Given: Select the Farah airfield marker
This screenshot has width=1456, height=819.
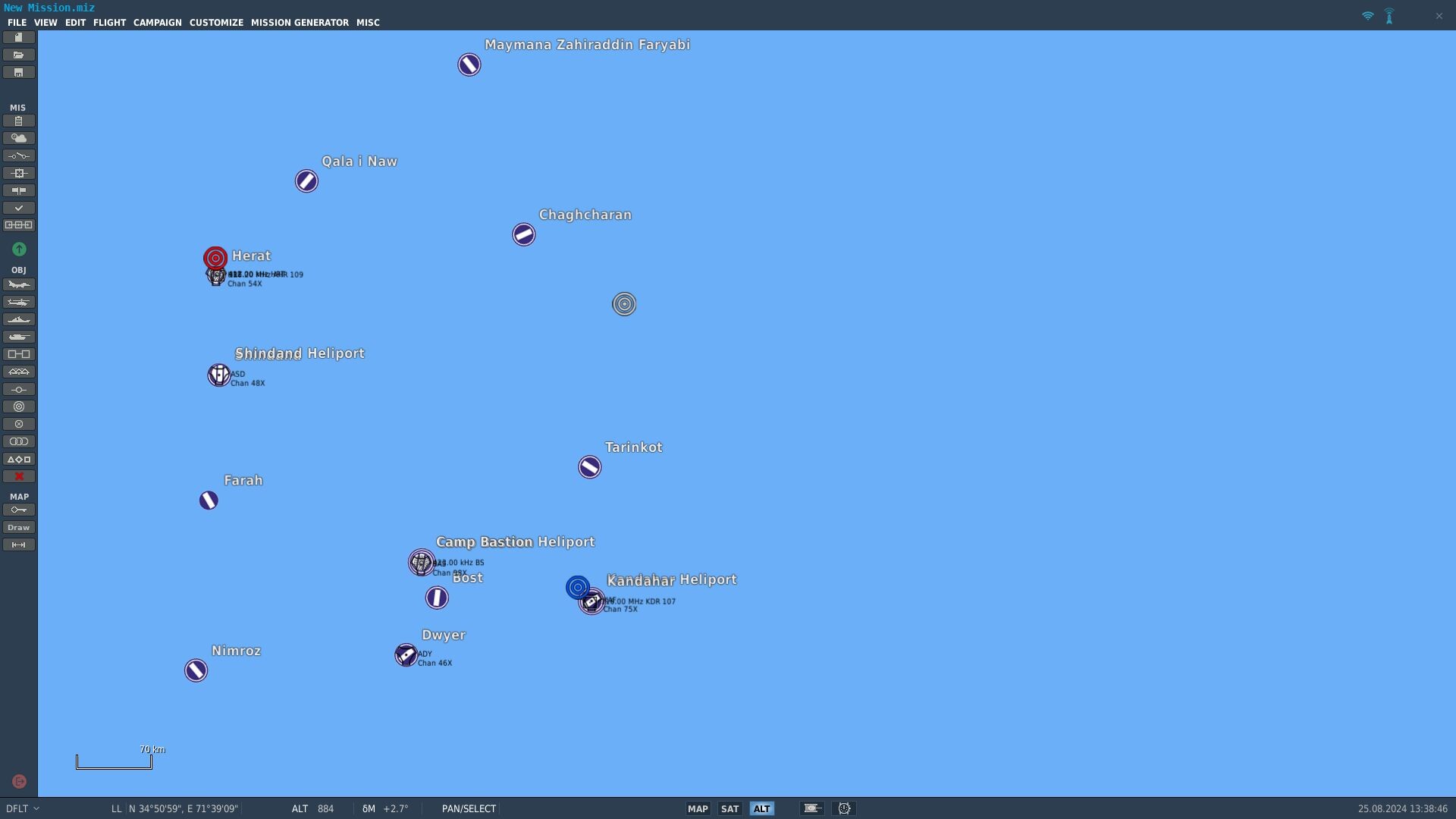Looking at the screenshot, I should coord(209,500).
